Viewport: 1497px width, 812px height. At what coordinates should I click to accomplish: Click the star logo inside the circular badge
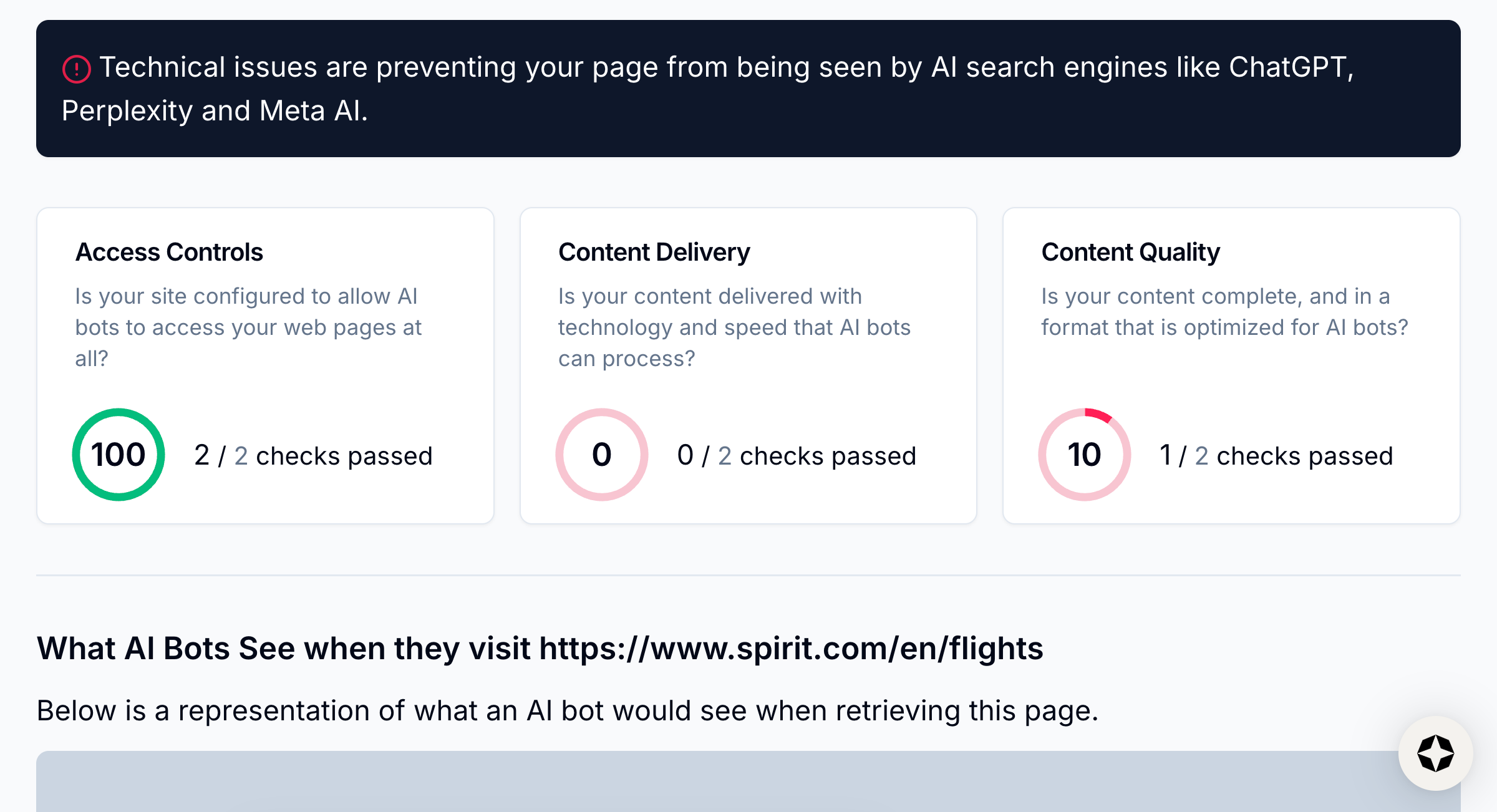(1435, 753)
